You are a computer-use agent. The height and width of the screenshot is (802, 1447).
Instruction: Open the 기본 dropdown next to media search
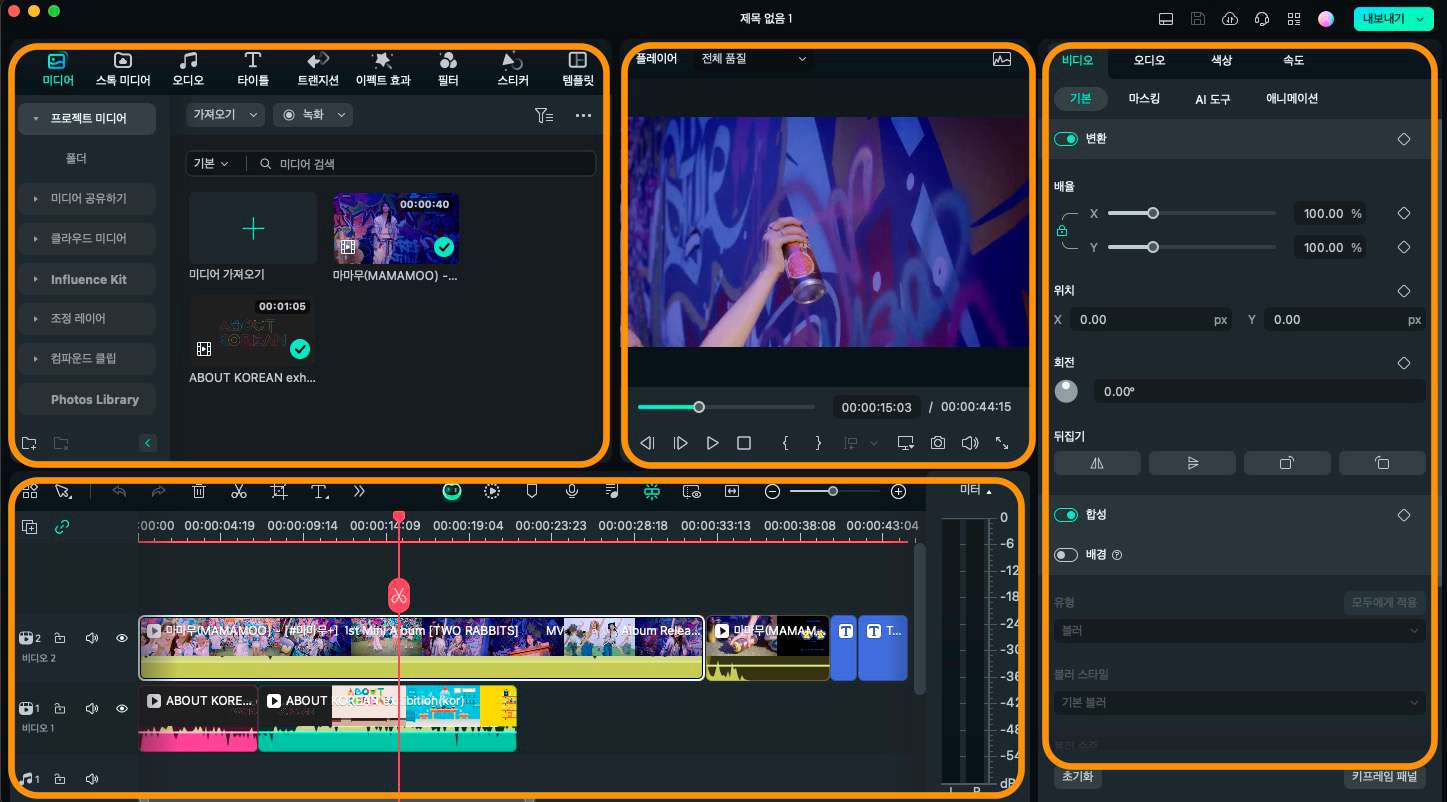click(210, 163)
